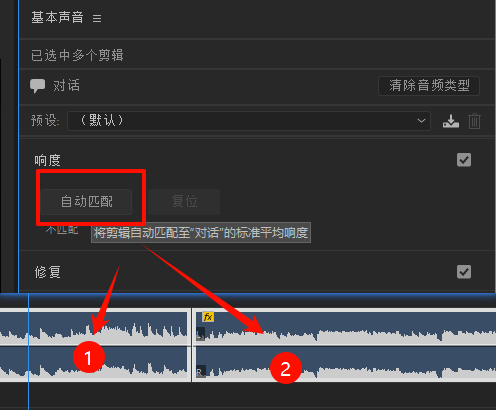Delete preset with the trash icon
Viewport: 496px width, 410px height.
[474, 121]
